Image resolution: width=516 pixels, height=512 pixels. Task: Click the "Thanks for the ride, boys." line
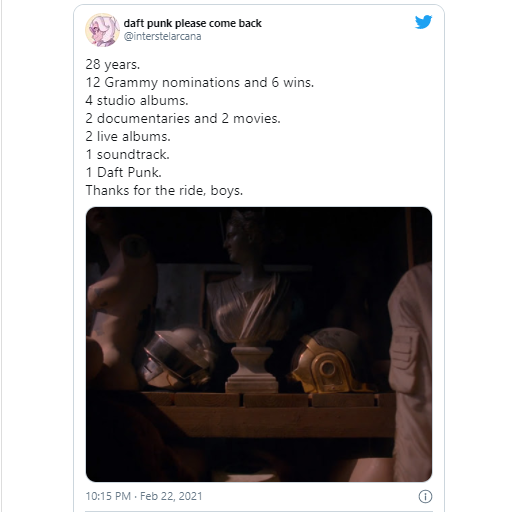point(164,191)
